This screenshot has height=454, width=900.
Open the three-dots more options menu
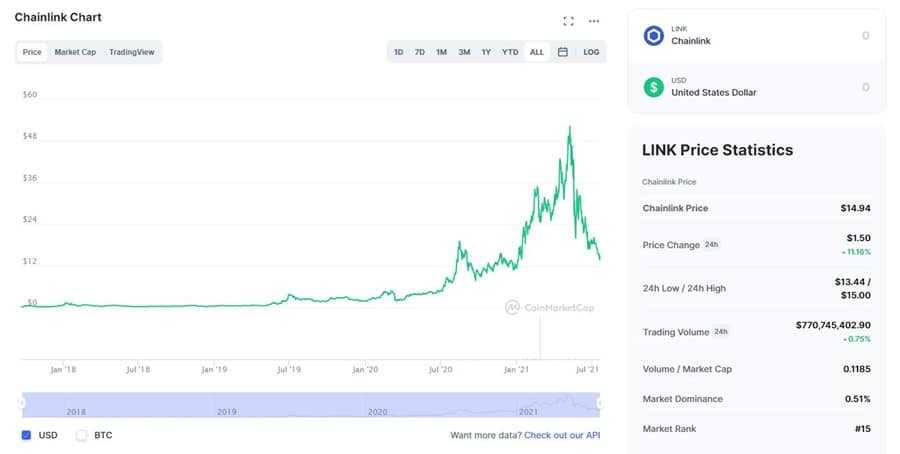(x=594, y=20)
